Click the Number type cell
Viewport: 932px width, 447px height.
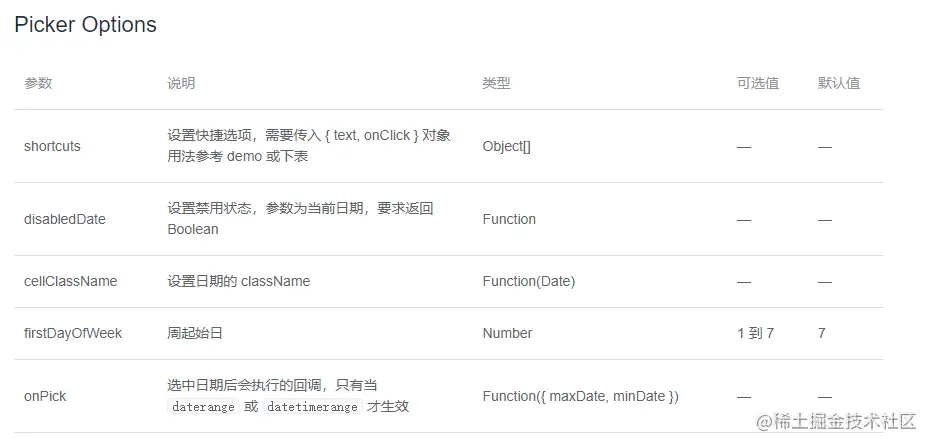coord(507,333)
